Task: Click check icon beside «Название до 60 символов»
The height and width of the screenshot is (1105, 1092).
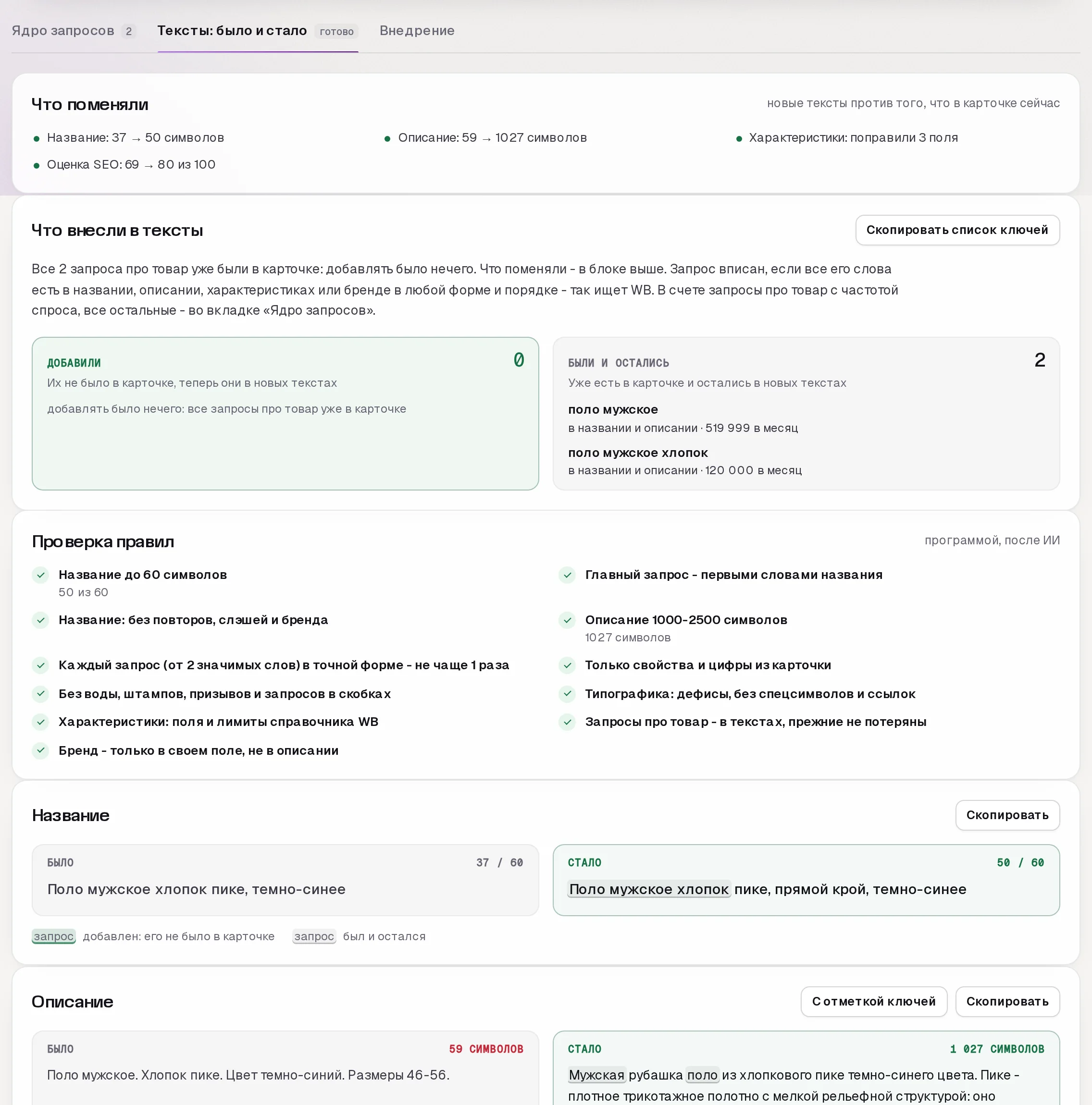Action: point(41,575)
